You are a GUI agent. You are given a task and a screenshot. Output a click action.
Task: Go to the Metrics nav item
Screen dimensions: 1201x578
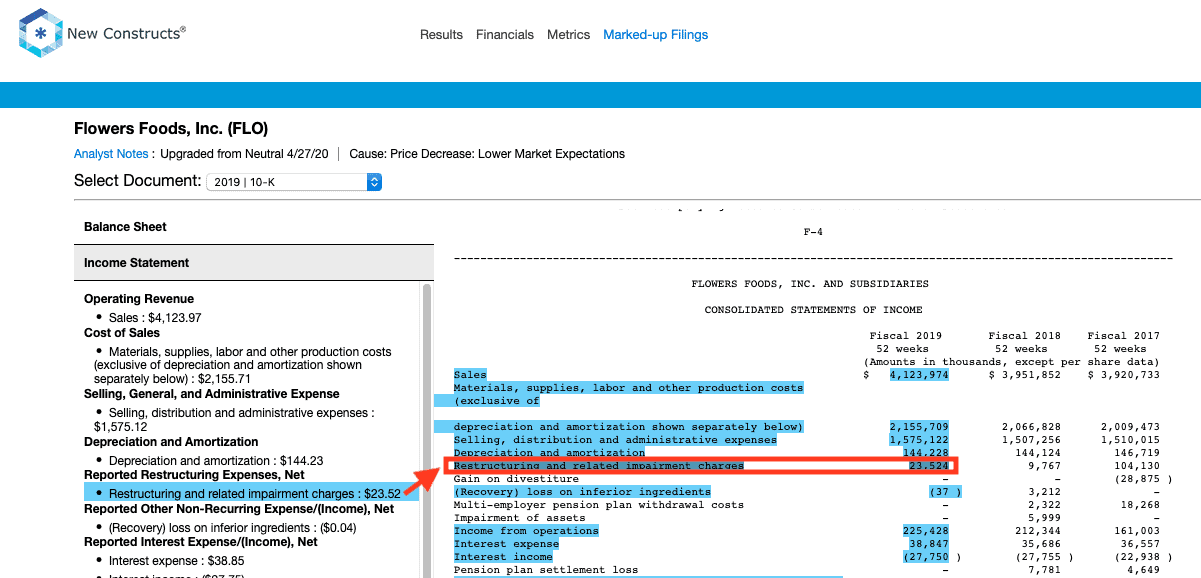(x=569, y=35)
